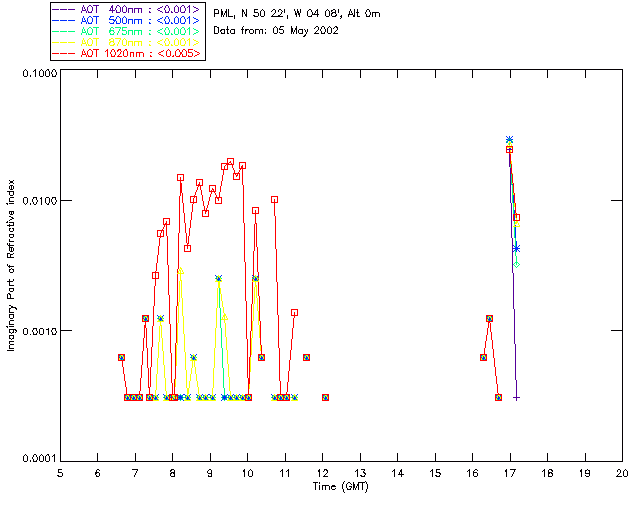Click the 0.0001 y-axis tick label

pos(39,459)
